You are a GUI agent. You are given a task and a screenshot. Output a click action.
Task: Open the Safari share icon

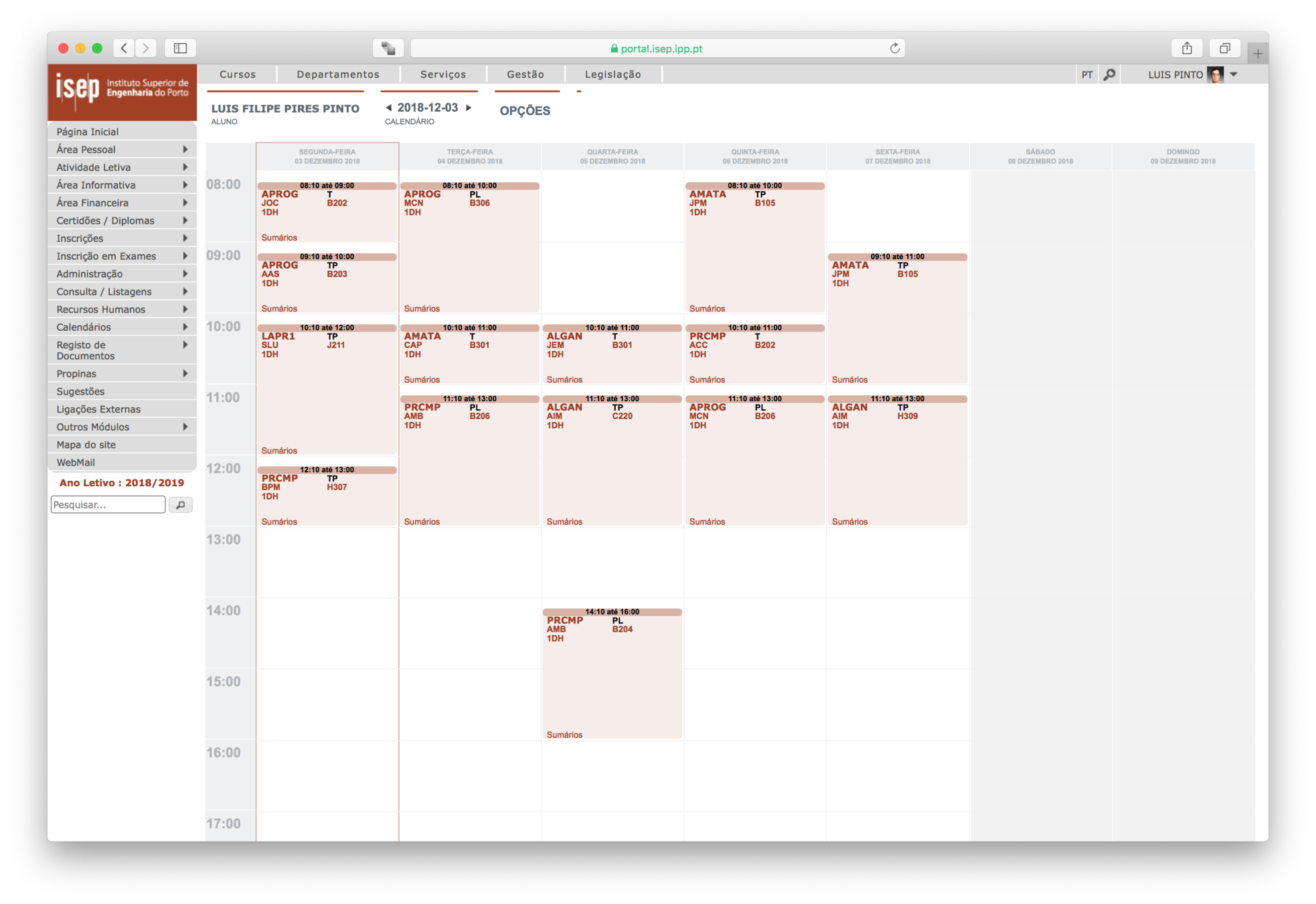coord(1187,48)
